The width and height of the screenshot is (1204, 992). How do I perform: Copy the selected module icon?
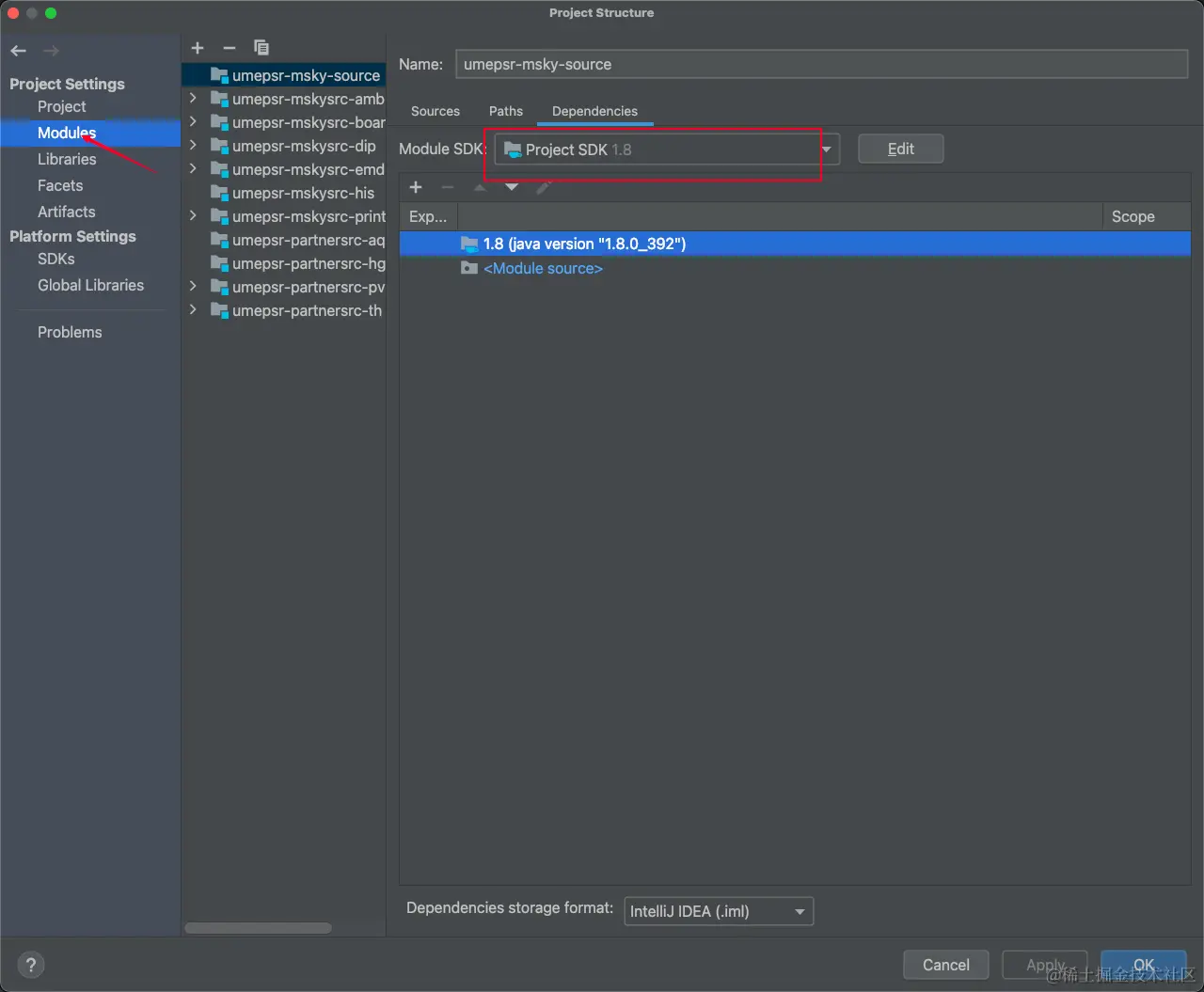(261, 48)
